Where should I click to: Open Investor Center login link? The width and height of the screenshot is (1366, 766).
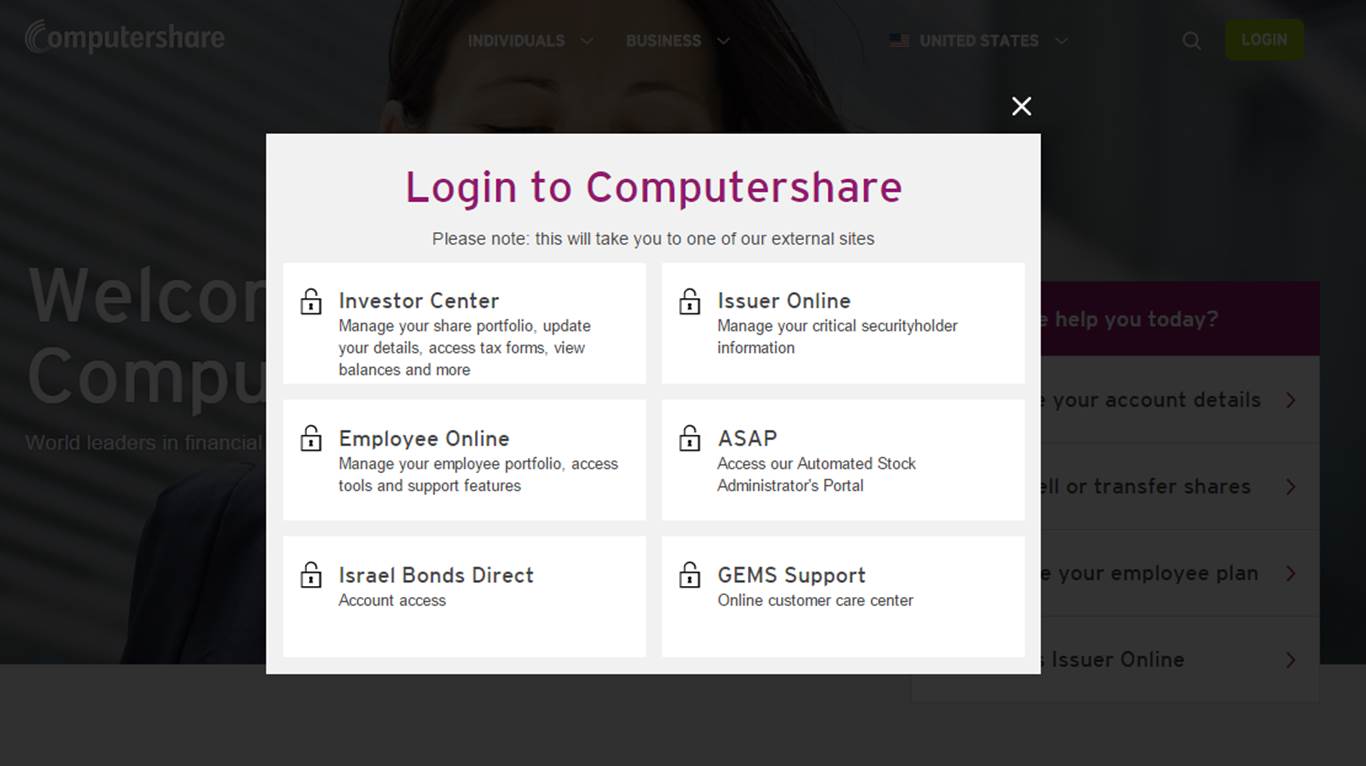click(464, 323)
